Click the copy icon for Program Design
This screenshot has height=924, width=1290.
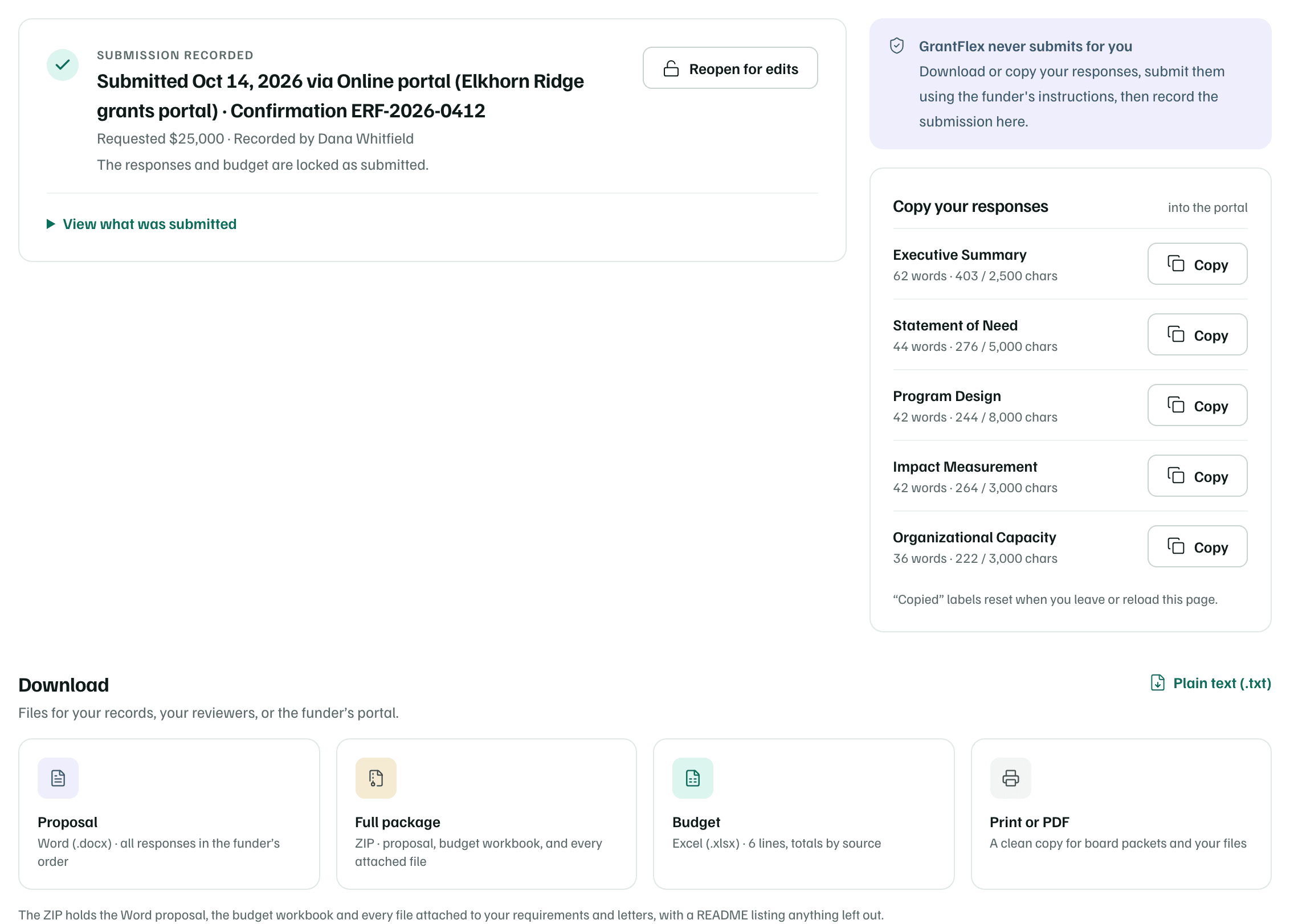[x=1176, y=405]
